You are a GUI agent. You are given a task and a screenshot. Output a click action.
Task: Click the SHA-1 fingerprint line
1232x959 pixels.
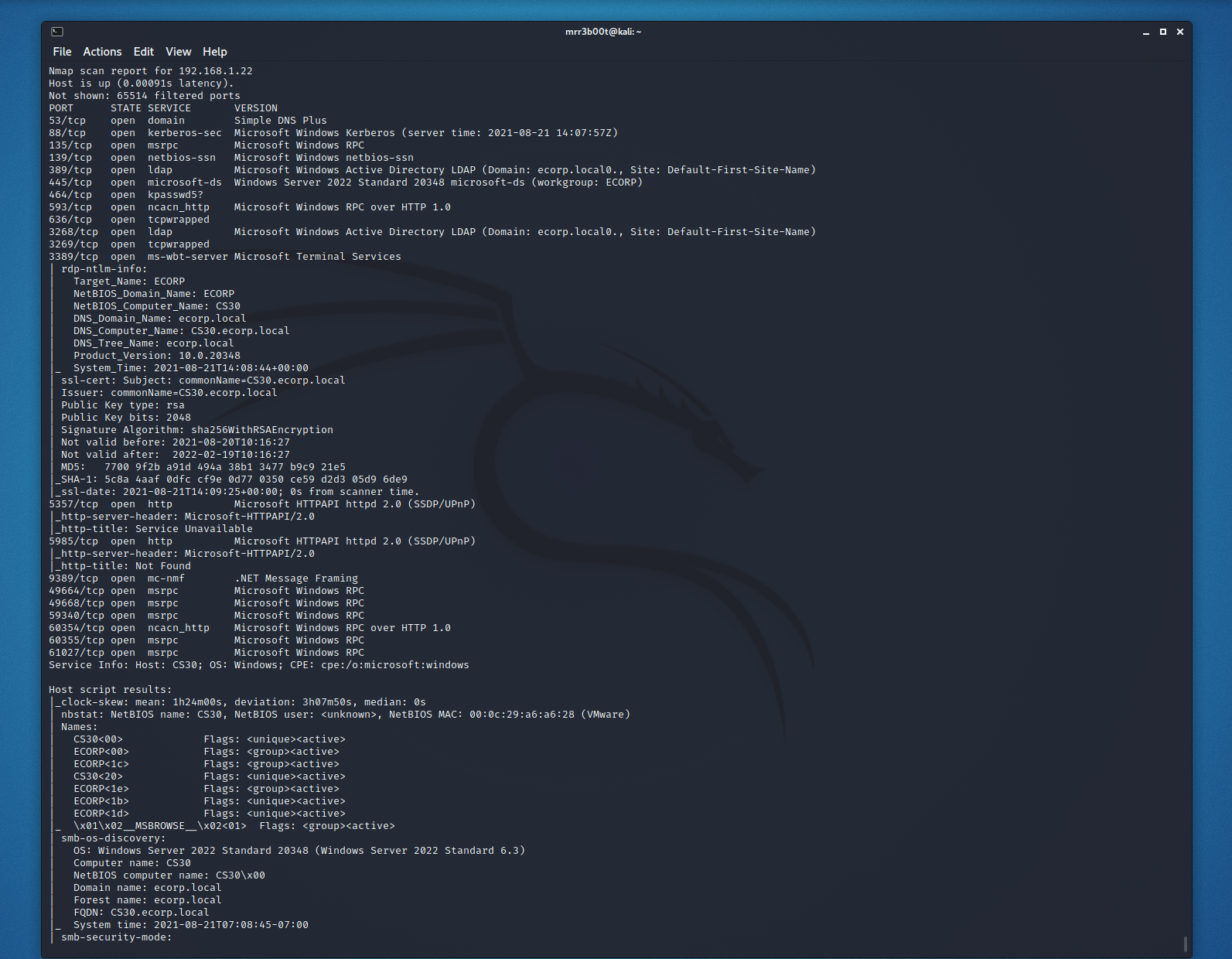click(x=231, y=479)
